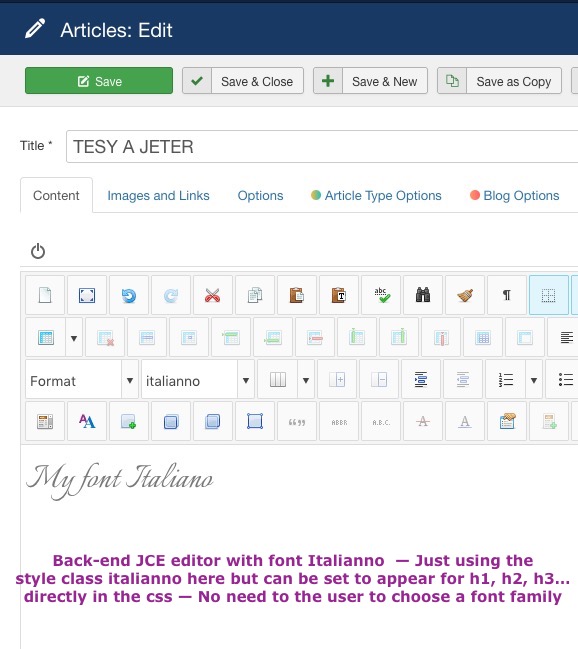This screenshot has width=578, height=649.
Task: Click the ABBR abbreviation icon
Action: click(339, 421)
